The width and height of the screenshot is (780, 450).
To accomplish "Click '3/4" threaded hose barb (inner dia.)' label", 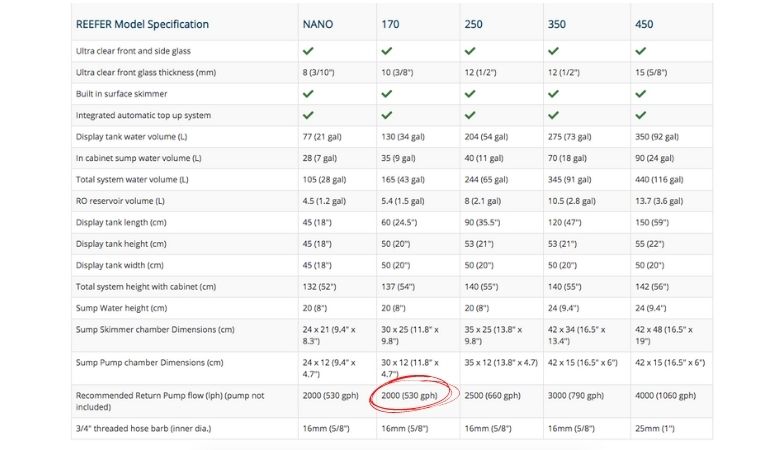I will coord(143,428).
